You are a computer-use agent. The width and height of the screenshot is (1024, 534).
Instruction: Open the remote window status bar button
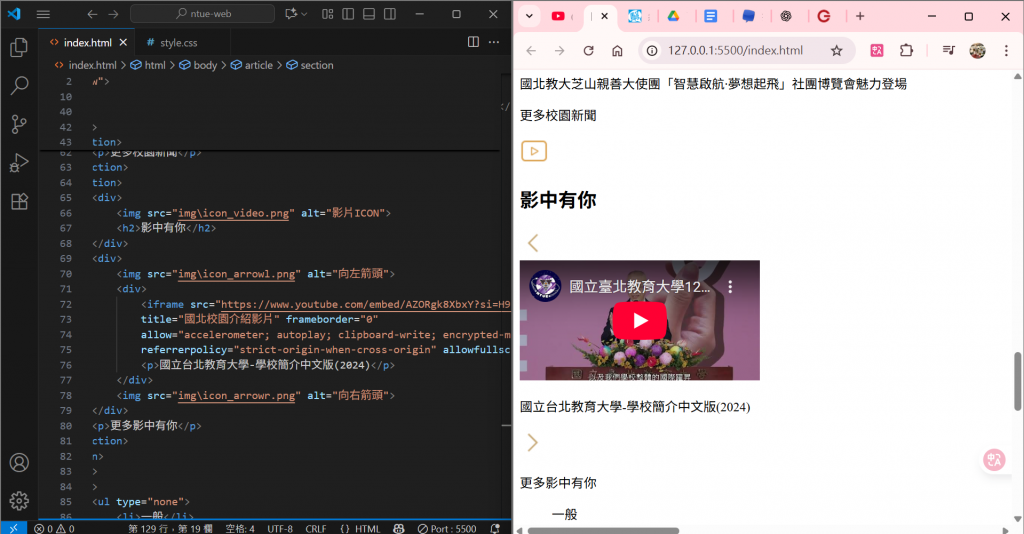[14, 528]
